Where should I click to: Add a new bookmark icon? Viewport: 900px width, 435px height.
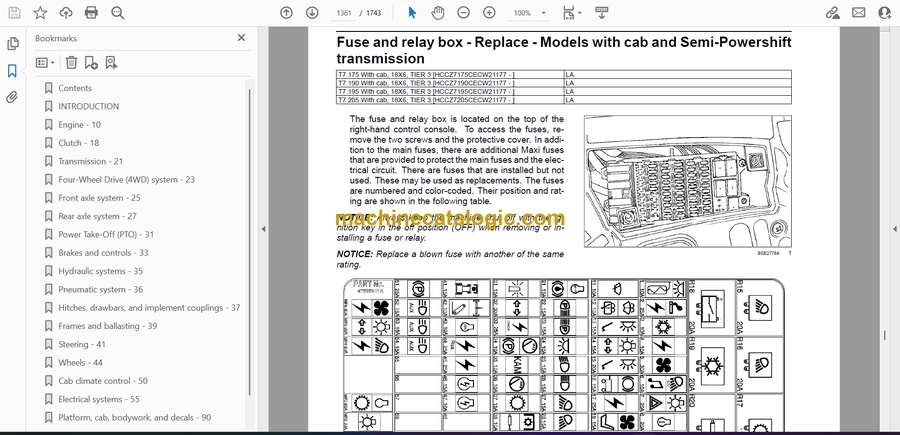click(91, 63)
